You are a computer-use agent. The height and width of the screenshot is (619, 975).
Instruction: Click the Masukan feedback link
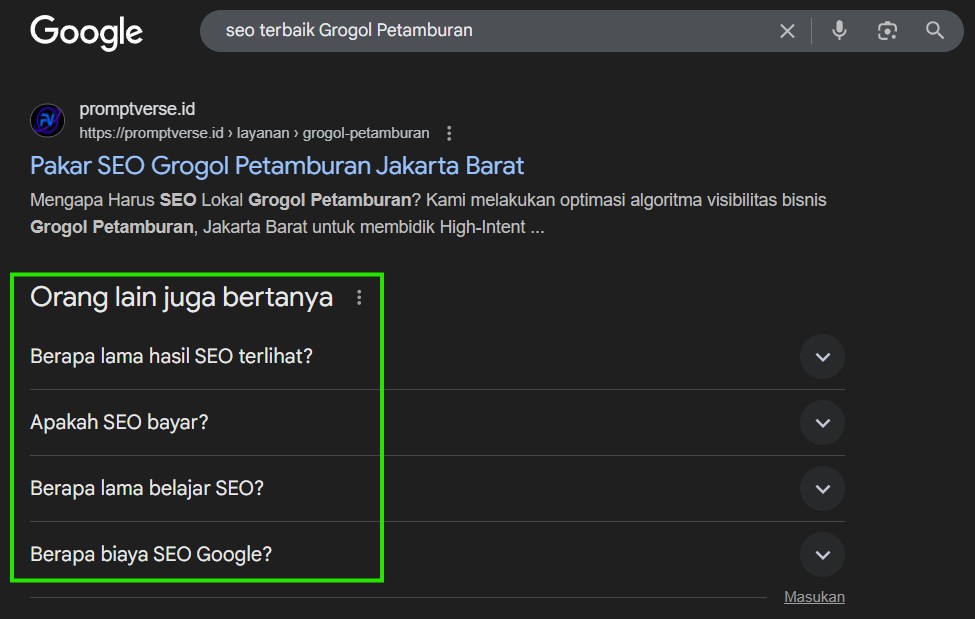pos(813,596)
